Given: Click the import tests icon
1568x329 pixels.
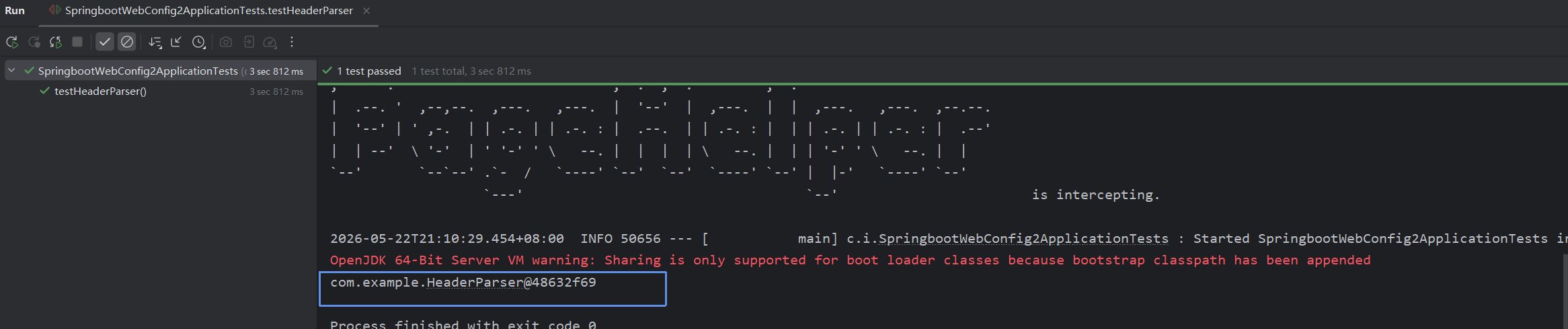Looking at the screenshot, I should click(248, 42).
